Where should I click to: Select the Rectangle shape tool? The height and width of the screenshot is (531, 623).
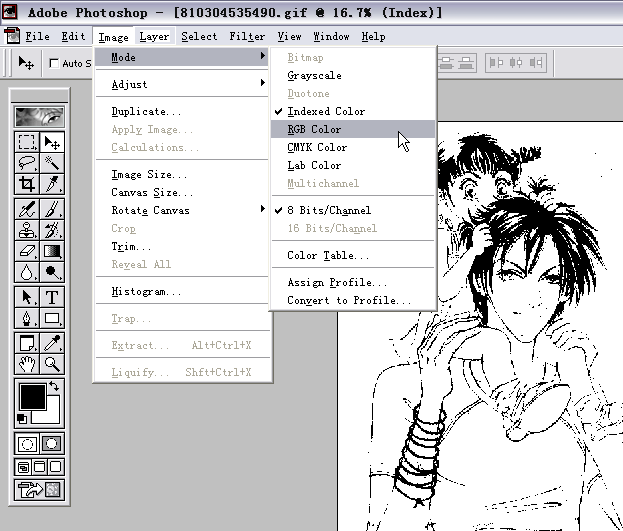point(52,318)
